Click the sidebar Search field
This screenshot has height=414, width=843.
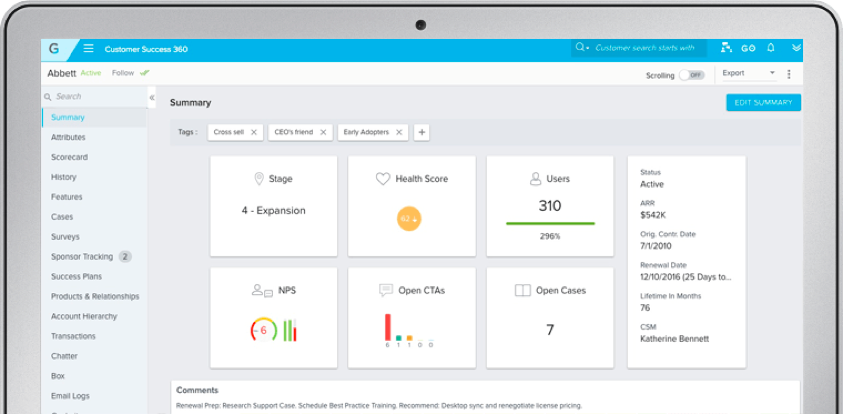[x=94, y=97]
